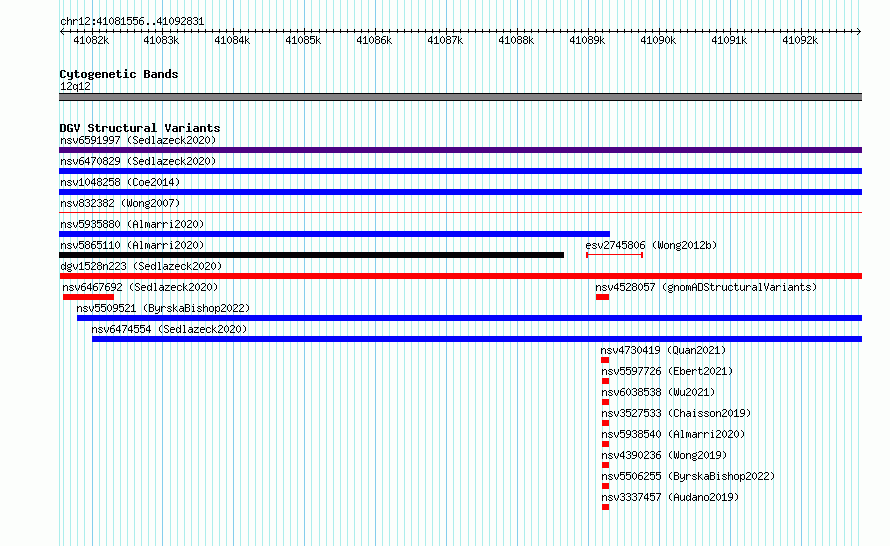Click the 41087k ruler tick label
Viewport: 890px width, 546px height.
[445, 40]
